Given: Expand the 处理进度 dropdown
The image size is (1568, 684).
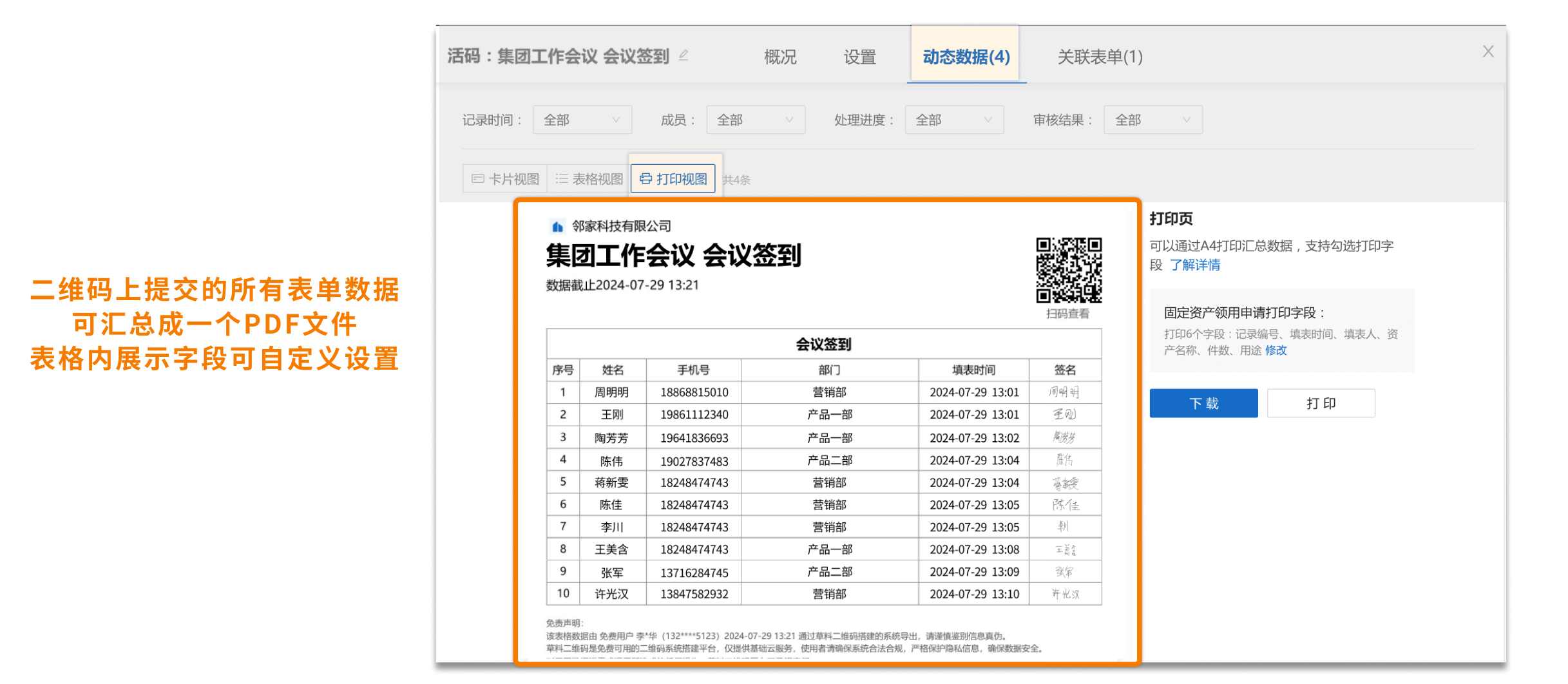Looking at the screenshot, I should pyautogui.click(x=954, y=120).
